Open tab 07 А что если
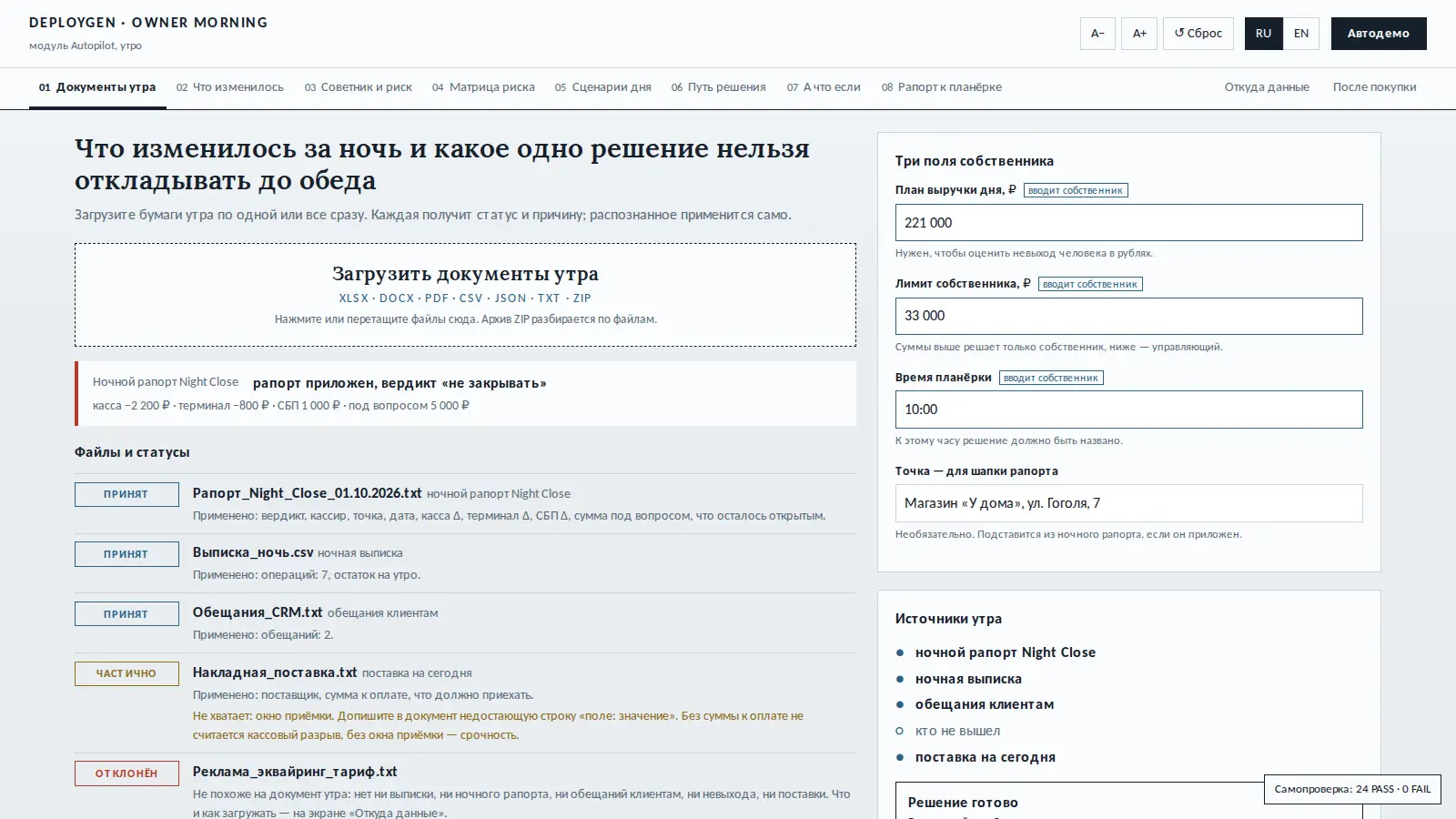Viewport: 1456px width, 819px height. (824, 87)
